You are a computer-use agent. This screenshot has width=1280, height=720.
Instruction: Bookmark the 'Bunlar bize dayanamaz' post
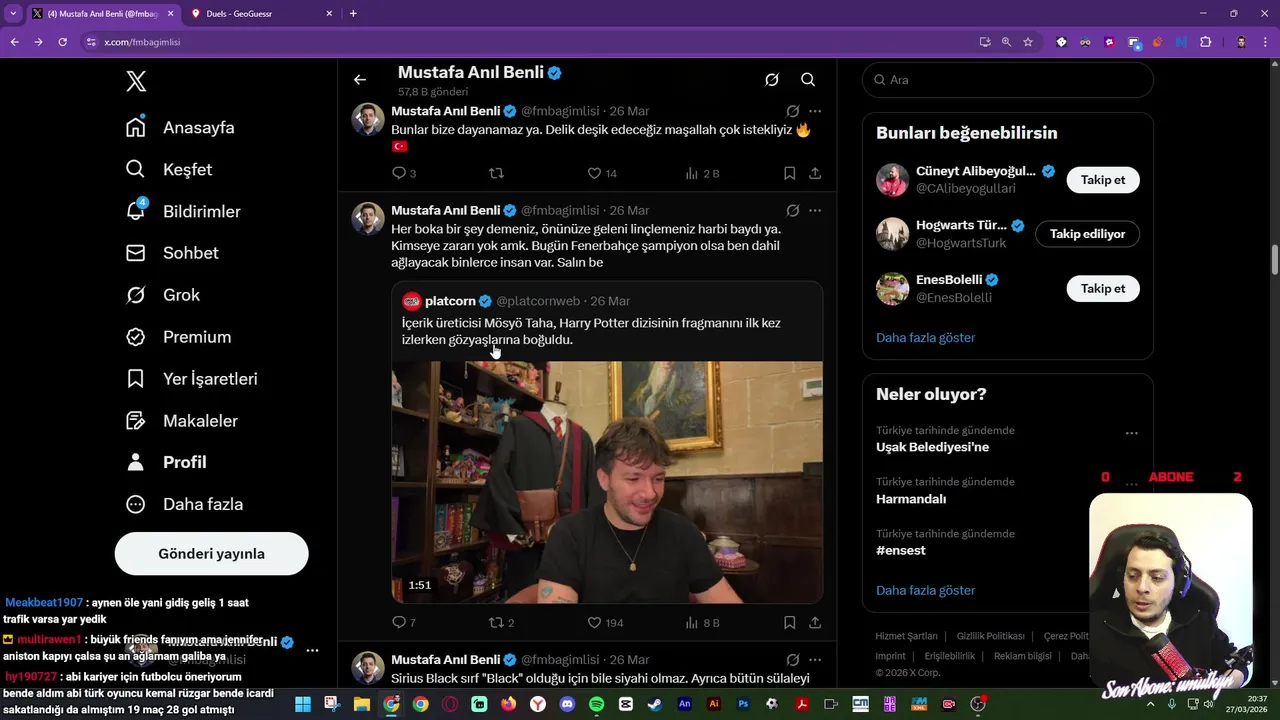790,173
